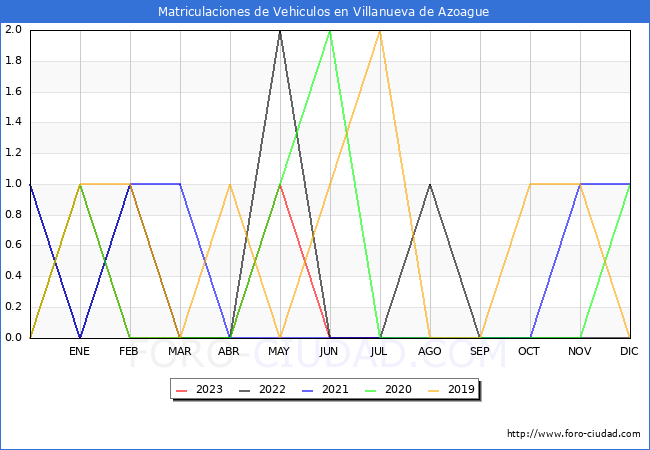Click the FEB month axis label

pos(129,351)
